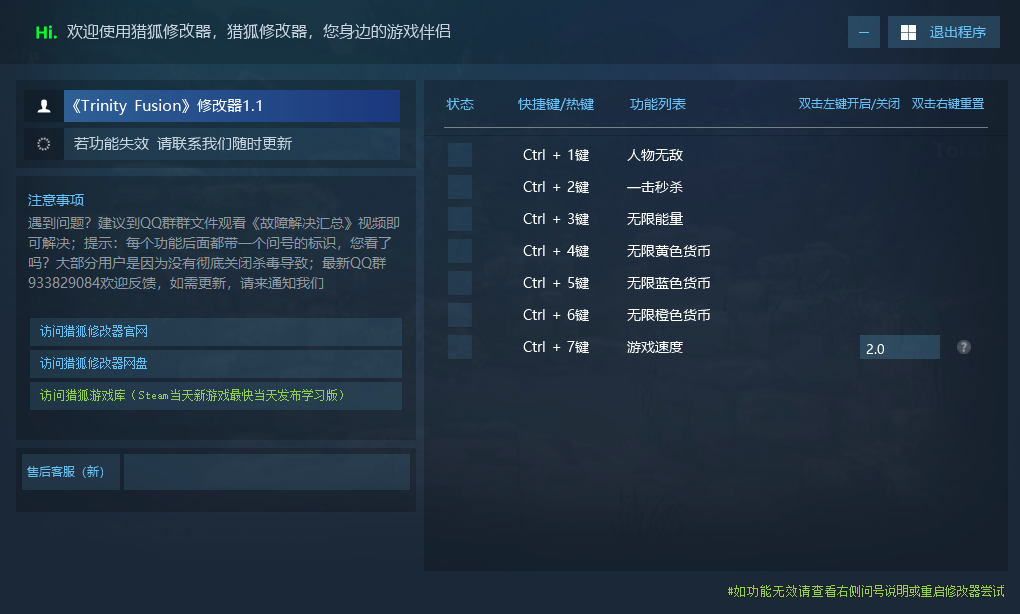Toggle the 游戏速度 status checkbox

[x=460, y=347]
